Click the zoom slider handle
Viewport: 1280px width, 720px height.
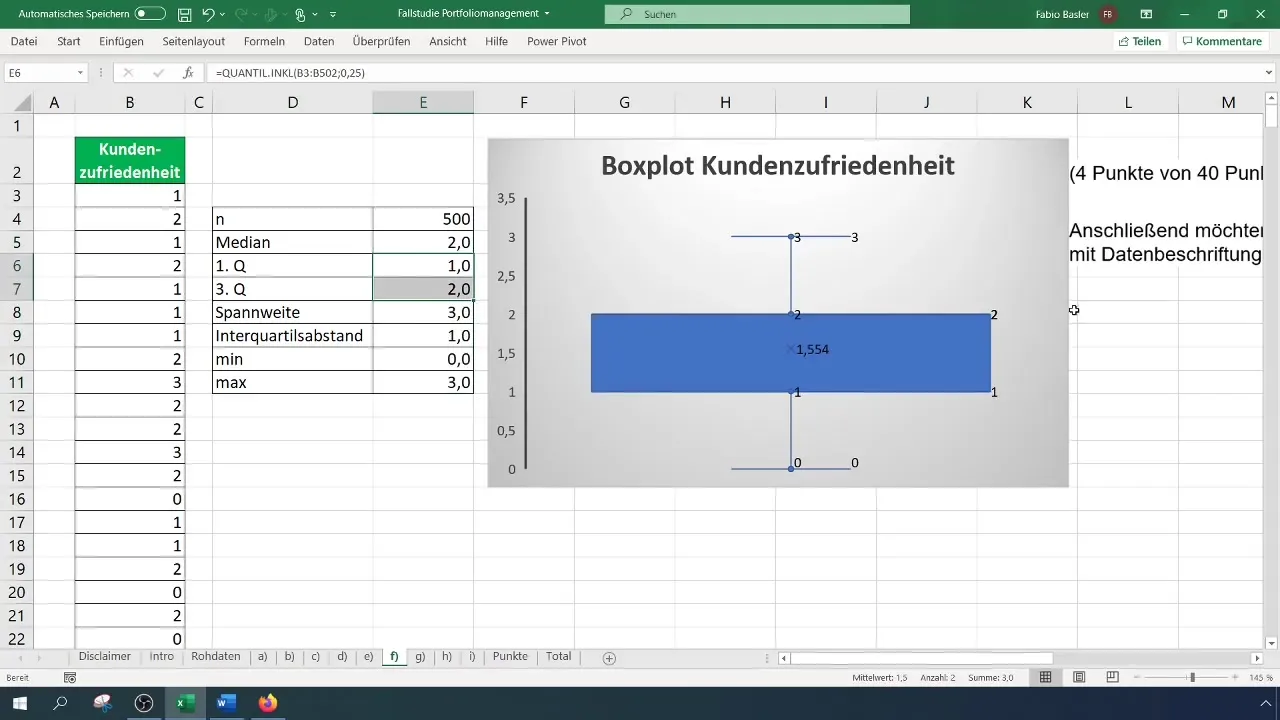tap(1192, 678)
